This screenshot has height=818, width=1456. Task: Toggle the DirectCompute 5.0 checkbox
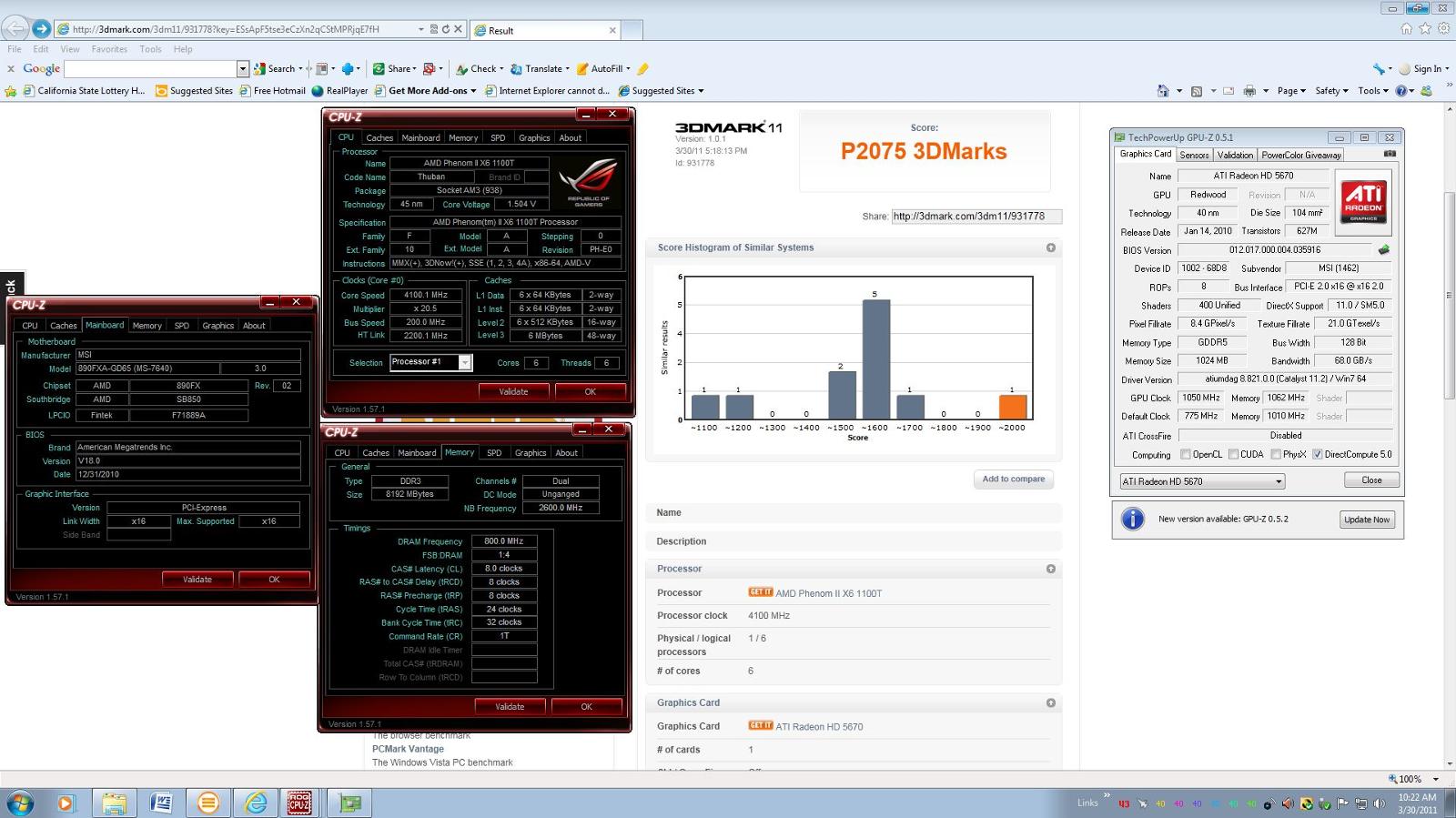(1317, 454)
